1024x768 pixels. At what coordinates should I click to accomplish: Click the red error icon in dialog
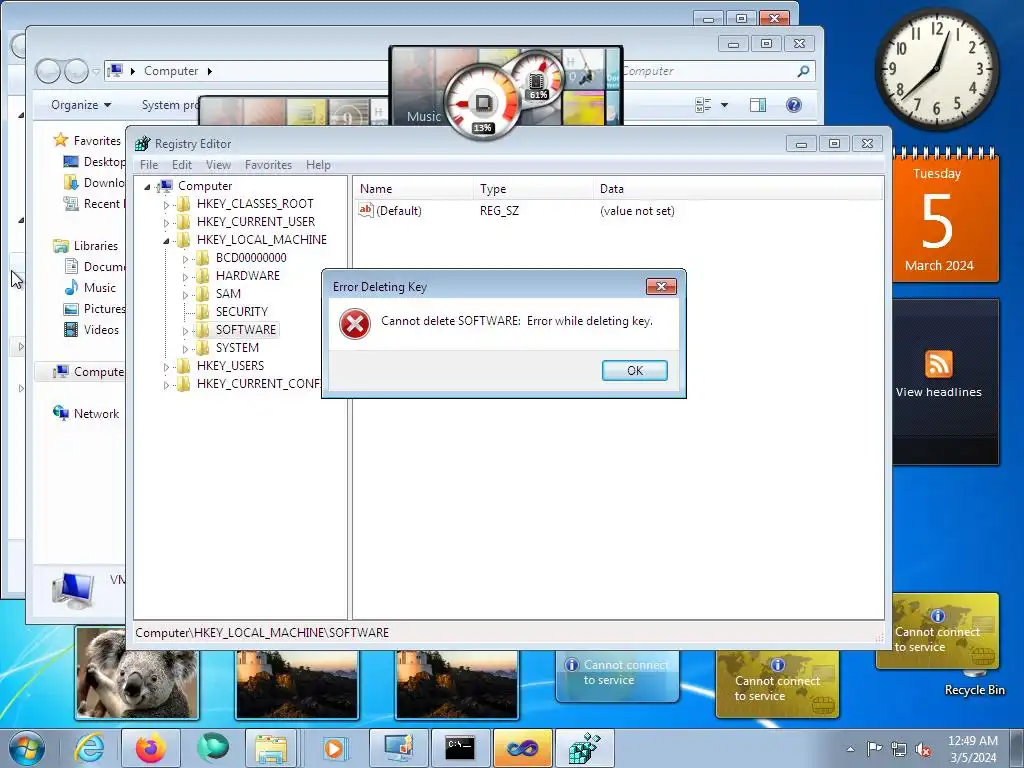point(355,324)
